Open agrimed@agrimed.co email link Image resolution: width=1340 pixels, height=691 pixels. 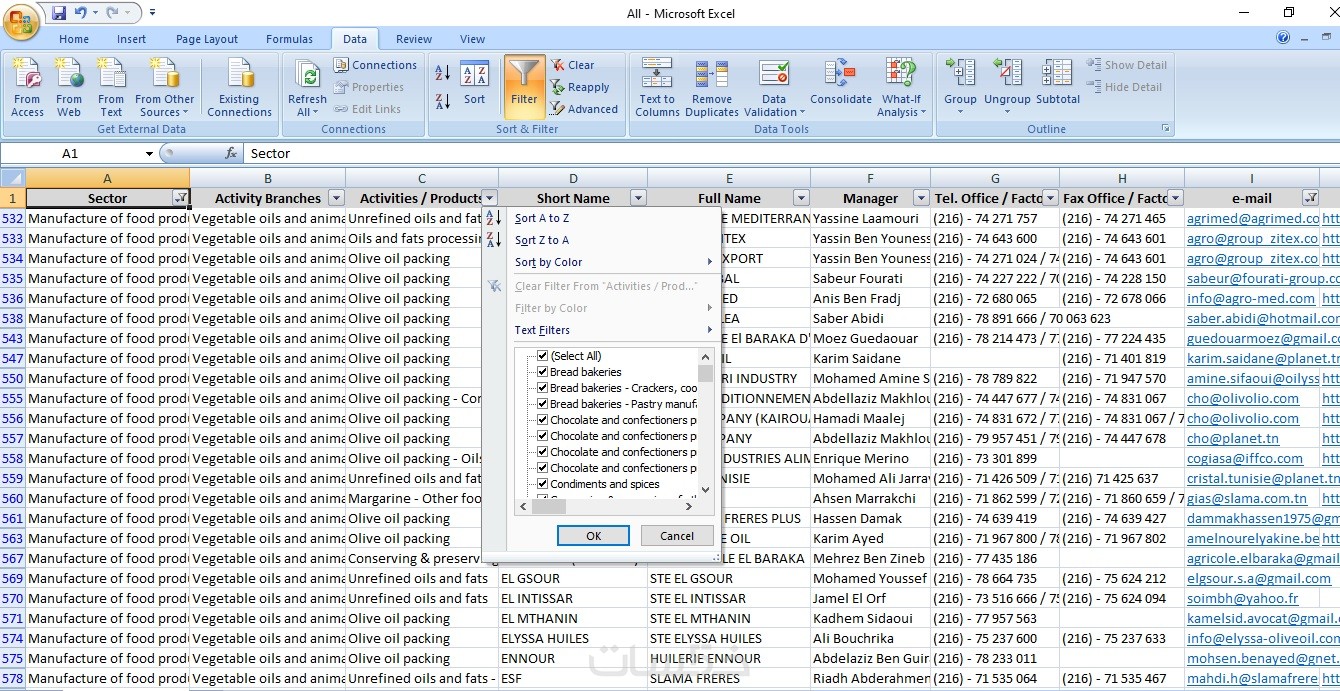point(1253,218)
